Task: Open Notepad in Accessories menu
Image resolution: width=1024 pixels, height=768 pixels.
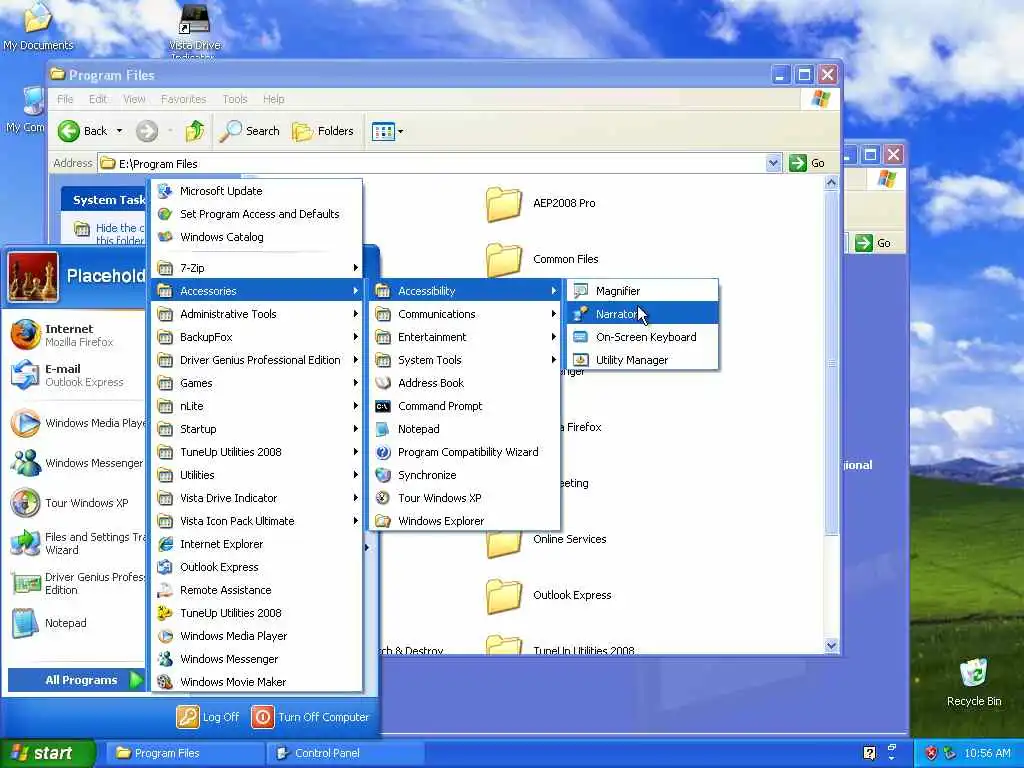Action: tap(466, 429)
